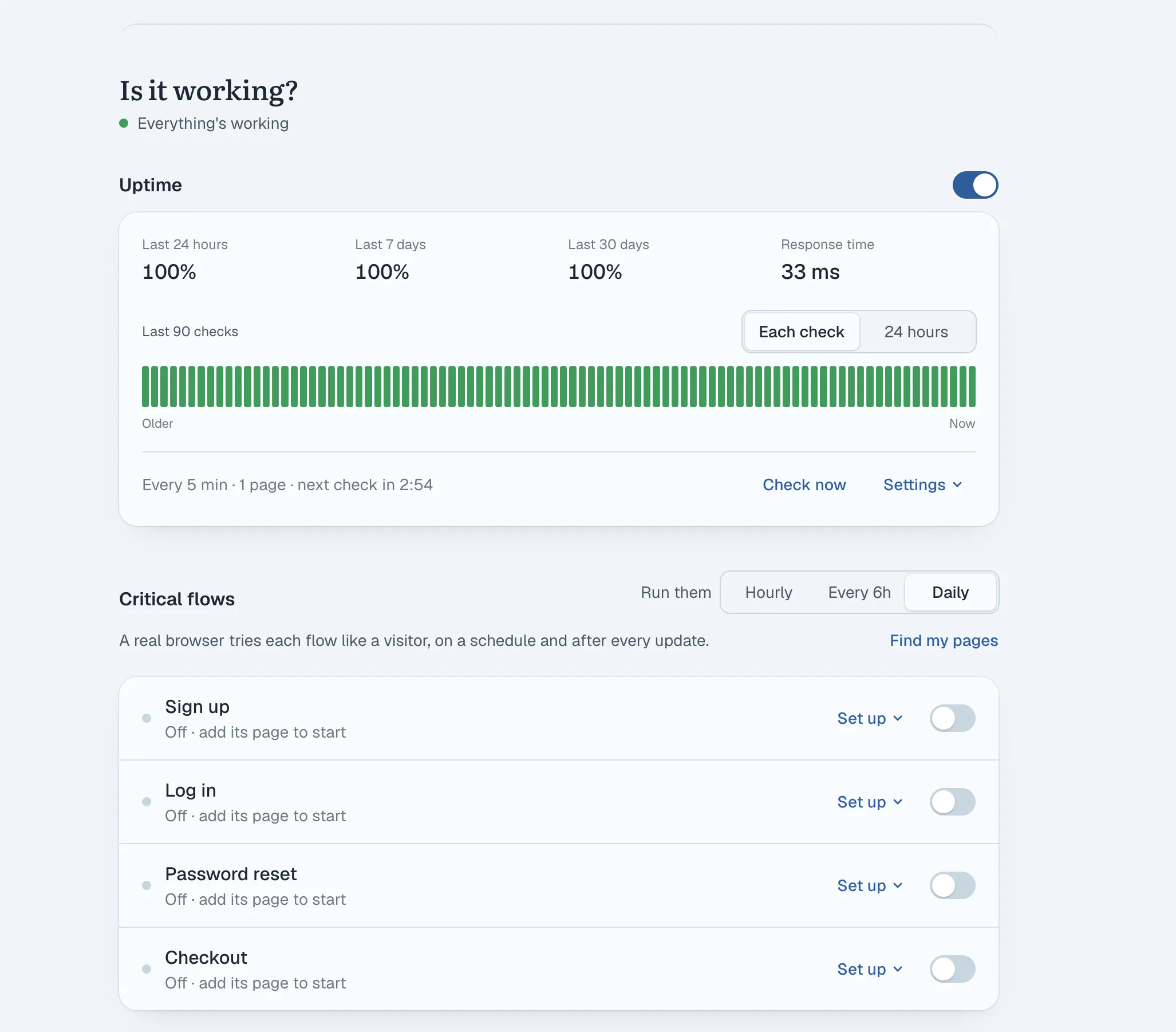Click the status dot beside Sign up
The image size is (1176, 1032).
click(x=147, y=718)
